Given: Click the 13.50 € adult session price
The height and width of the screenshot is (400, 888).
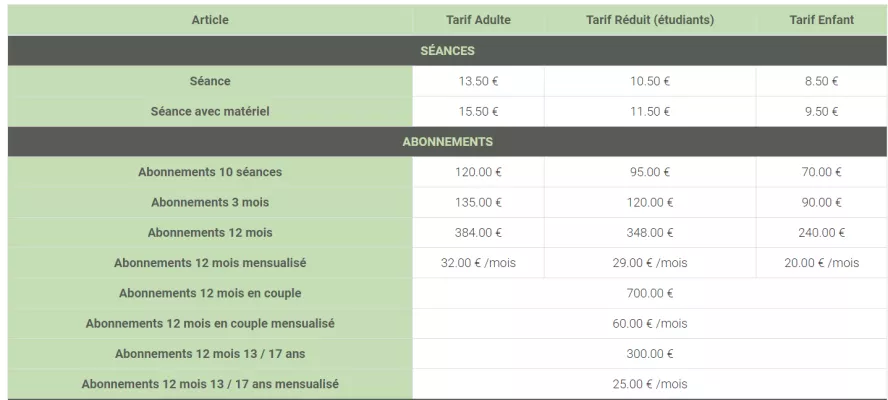Looking at the screenshot, I should tap(478, 81).
